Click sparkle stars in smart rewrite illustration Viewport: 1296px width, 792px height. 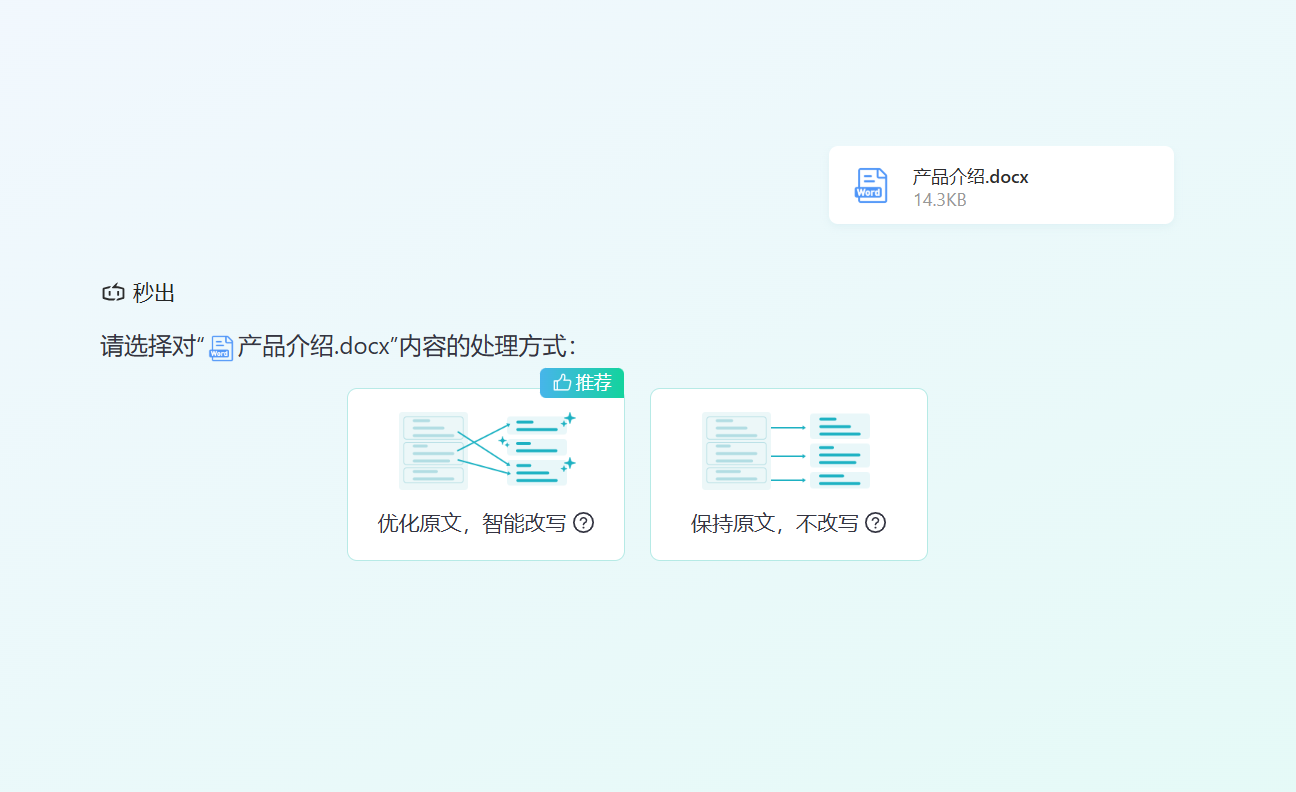click(568, 420)
